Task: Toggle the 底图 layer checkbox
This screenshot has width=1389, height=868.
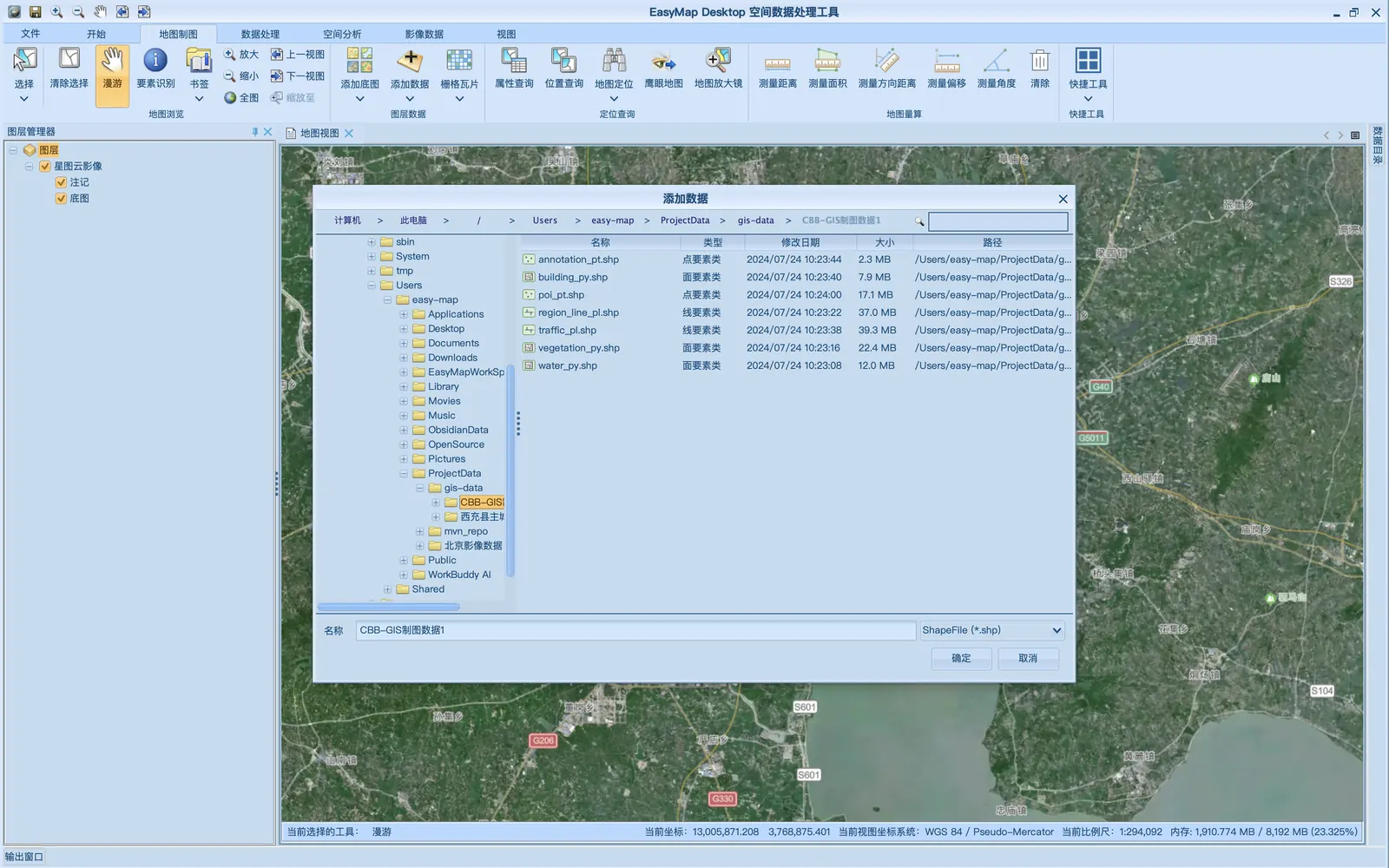Action: pos(61,198)
